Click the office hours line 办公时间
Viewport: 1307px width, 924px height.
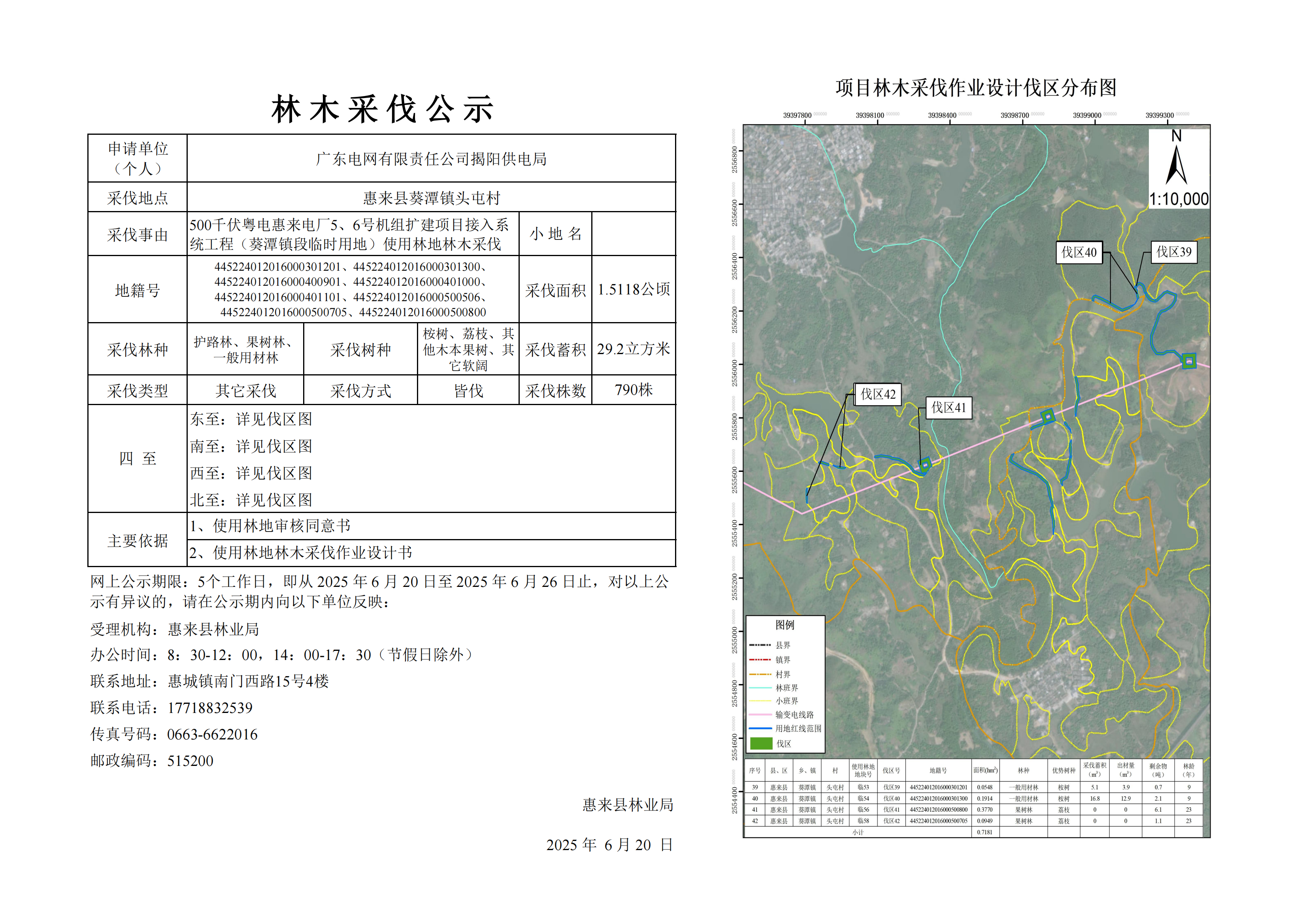coord(283,655)
